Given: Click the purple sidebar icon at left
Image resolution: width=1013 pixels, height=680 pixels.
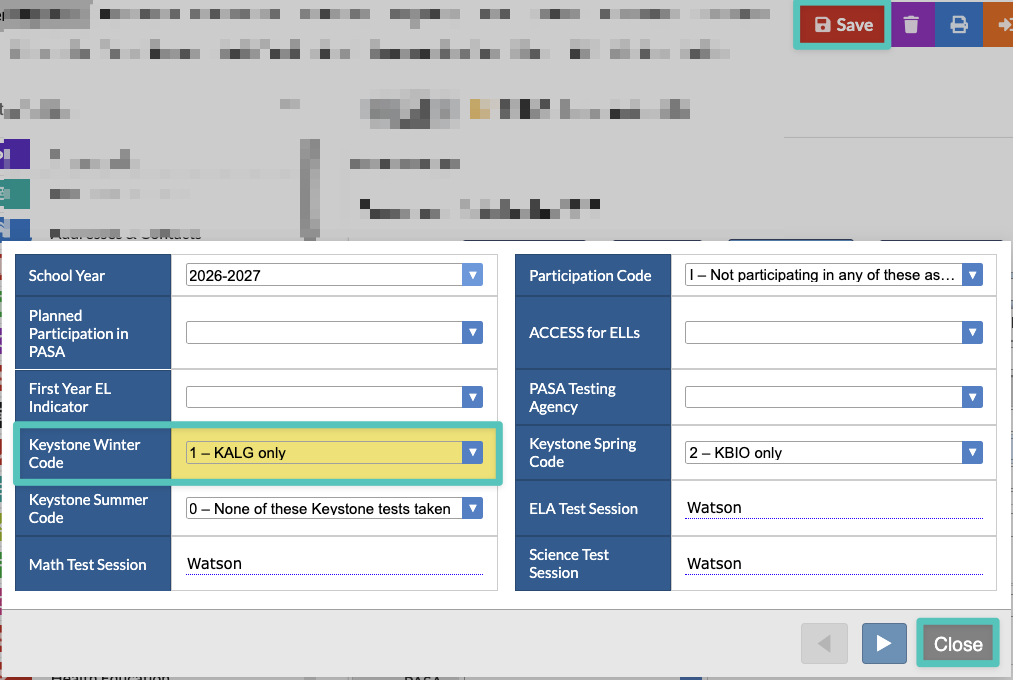Looking at the screenshot, I should click(15, 154).
